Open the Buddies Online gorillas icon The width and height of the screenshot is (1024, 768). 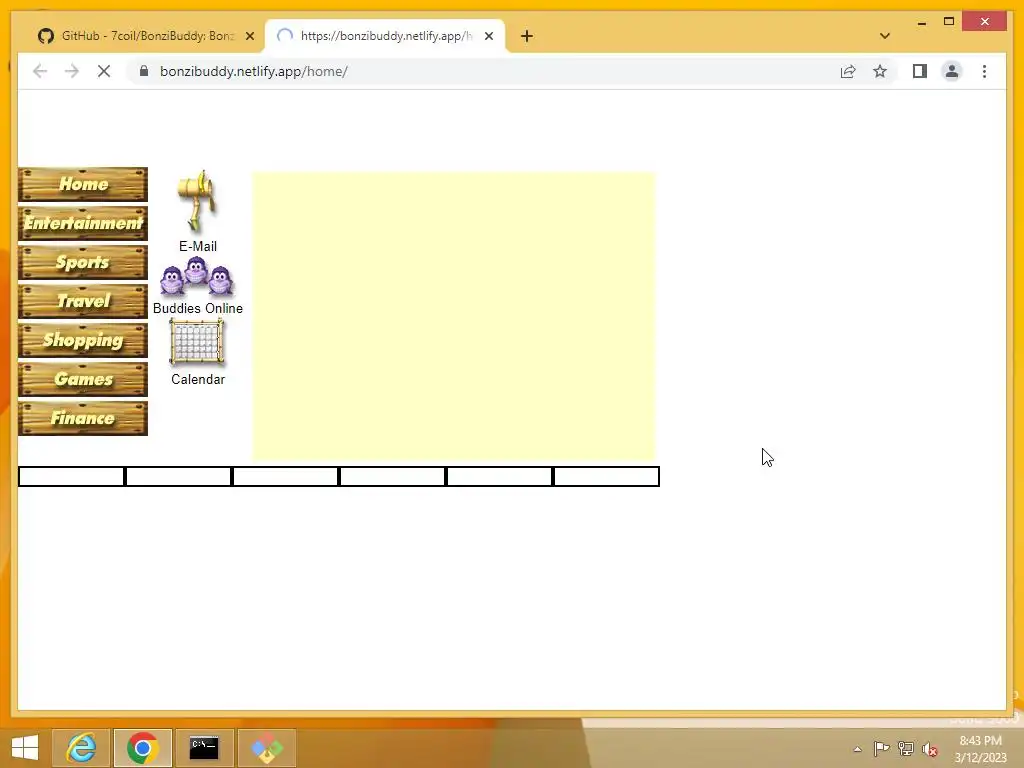pos(197,276)
